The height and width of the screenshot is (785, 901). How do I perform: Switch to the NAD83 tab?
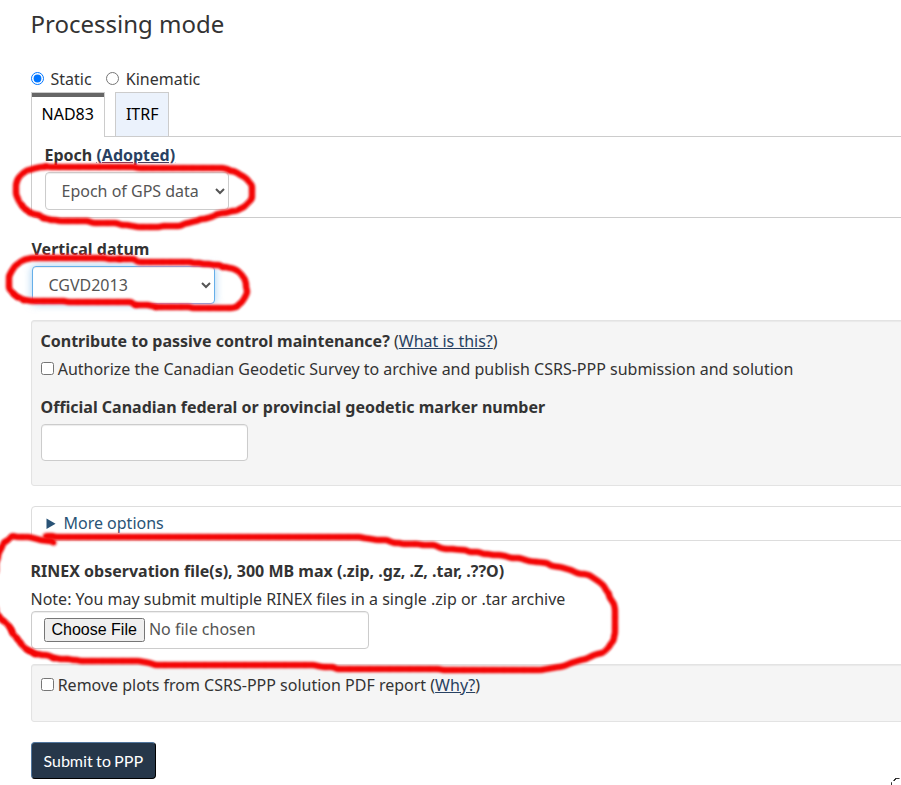tap(68, 114)
